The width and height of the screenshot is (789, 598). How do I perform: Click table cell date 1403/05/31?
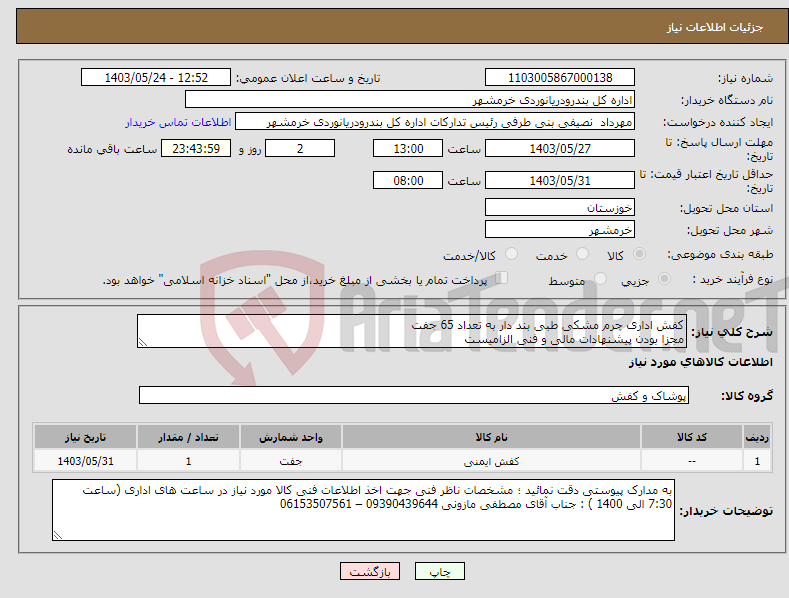[x=86, y=461]
